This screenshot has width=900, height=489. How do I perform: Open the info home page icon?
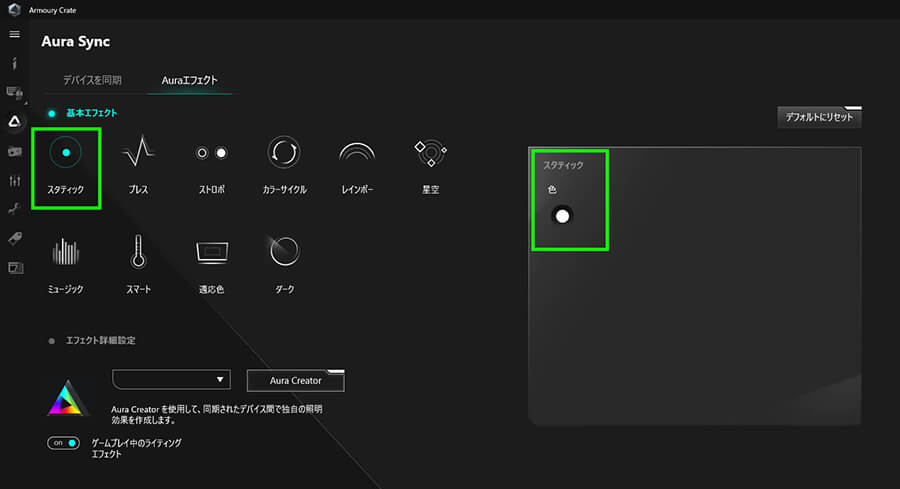14,63
